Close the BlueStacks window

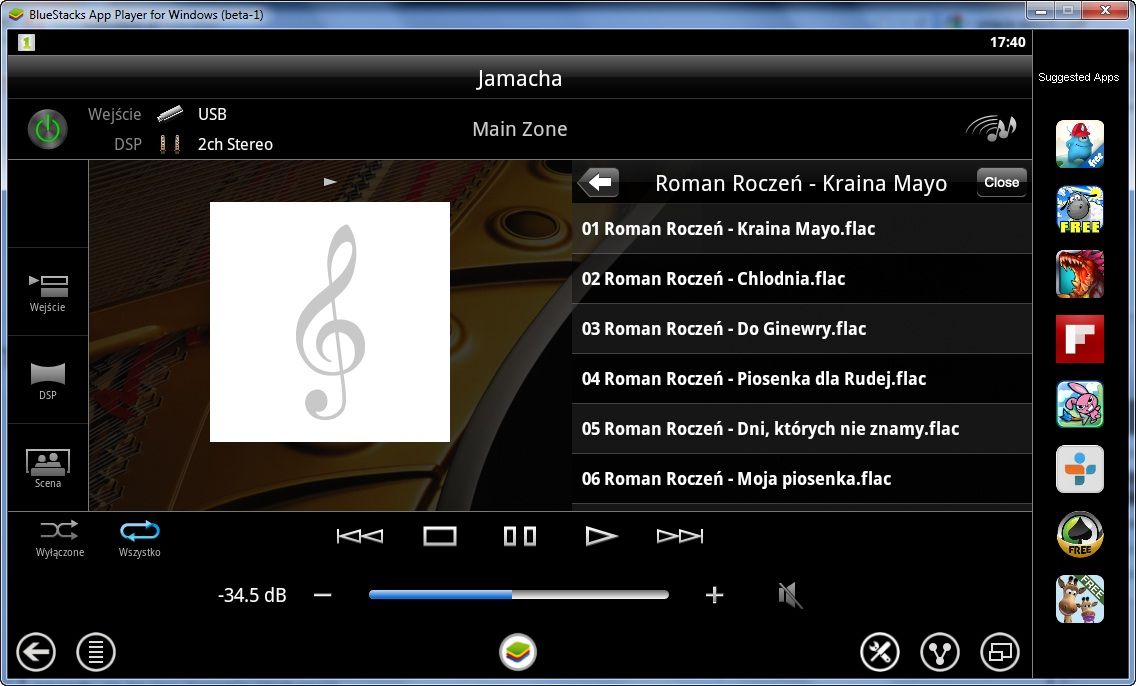tap(1106, 11)
